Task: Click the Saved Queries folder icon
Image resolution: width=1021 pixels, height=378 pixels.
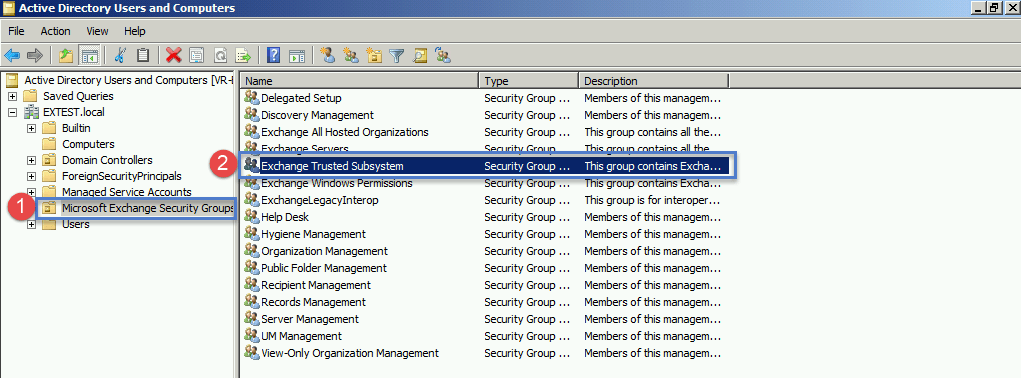Action: click(31, 96)
